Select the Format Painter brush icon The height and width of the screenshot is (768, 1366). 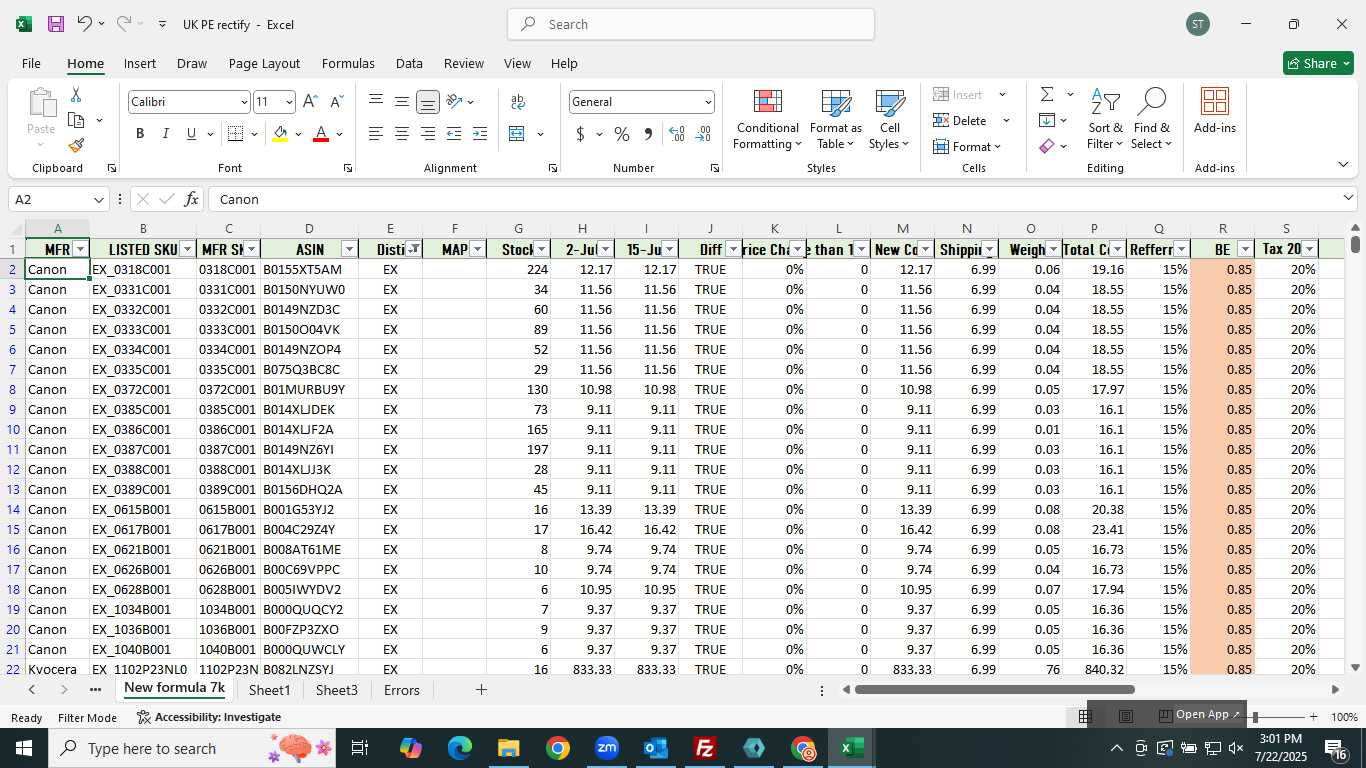tap(76, 146)
